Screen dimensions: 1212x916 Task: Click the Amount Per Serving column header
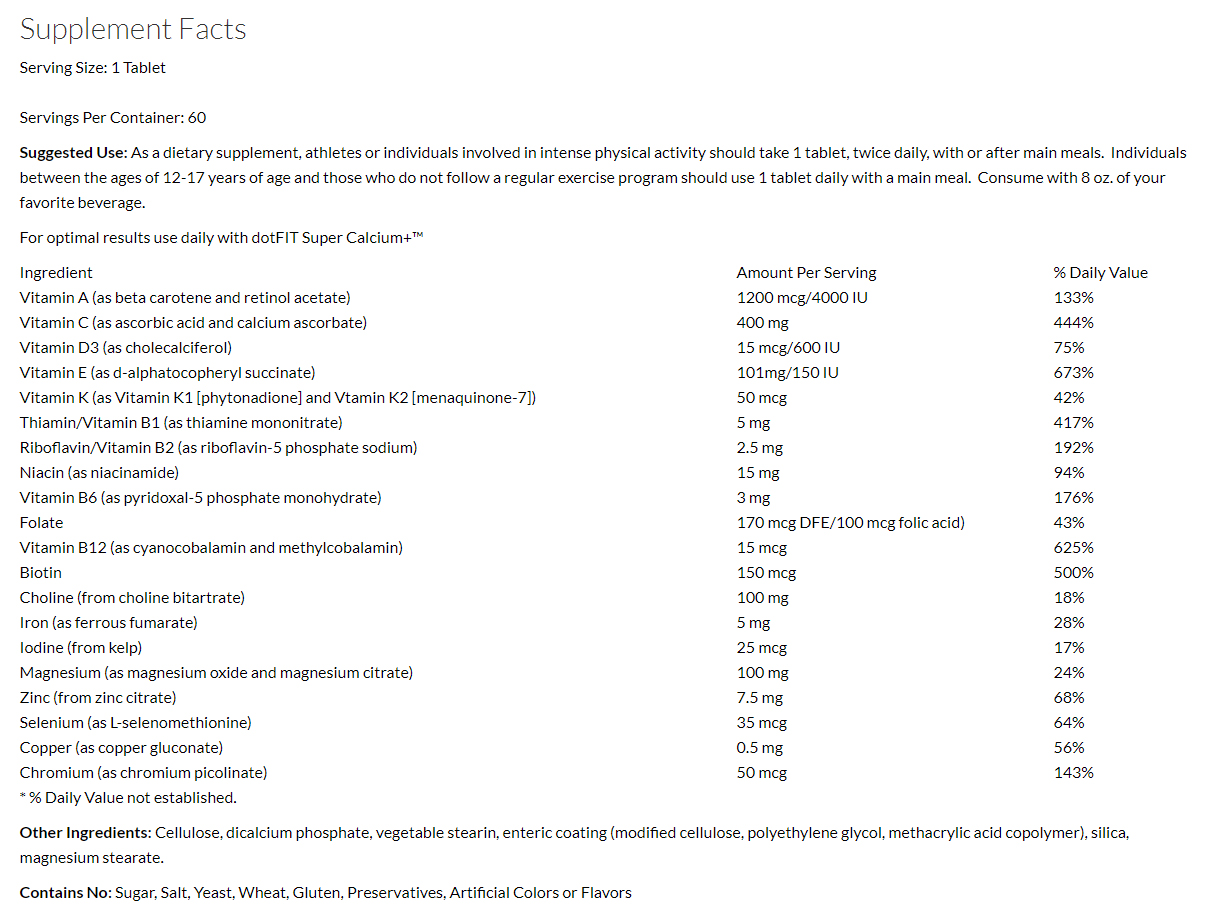806,273
